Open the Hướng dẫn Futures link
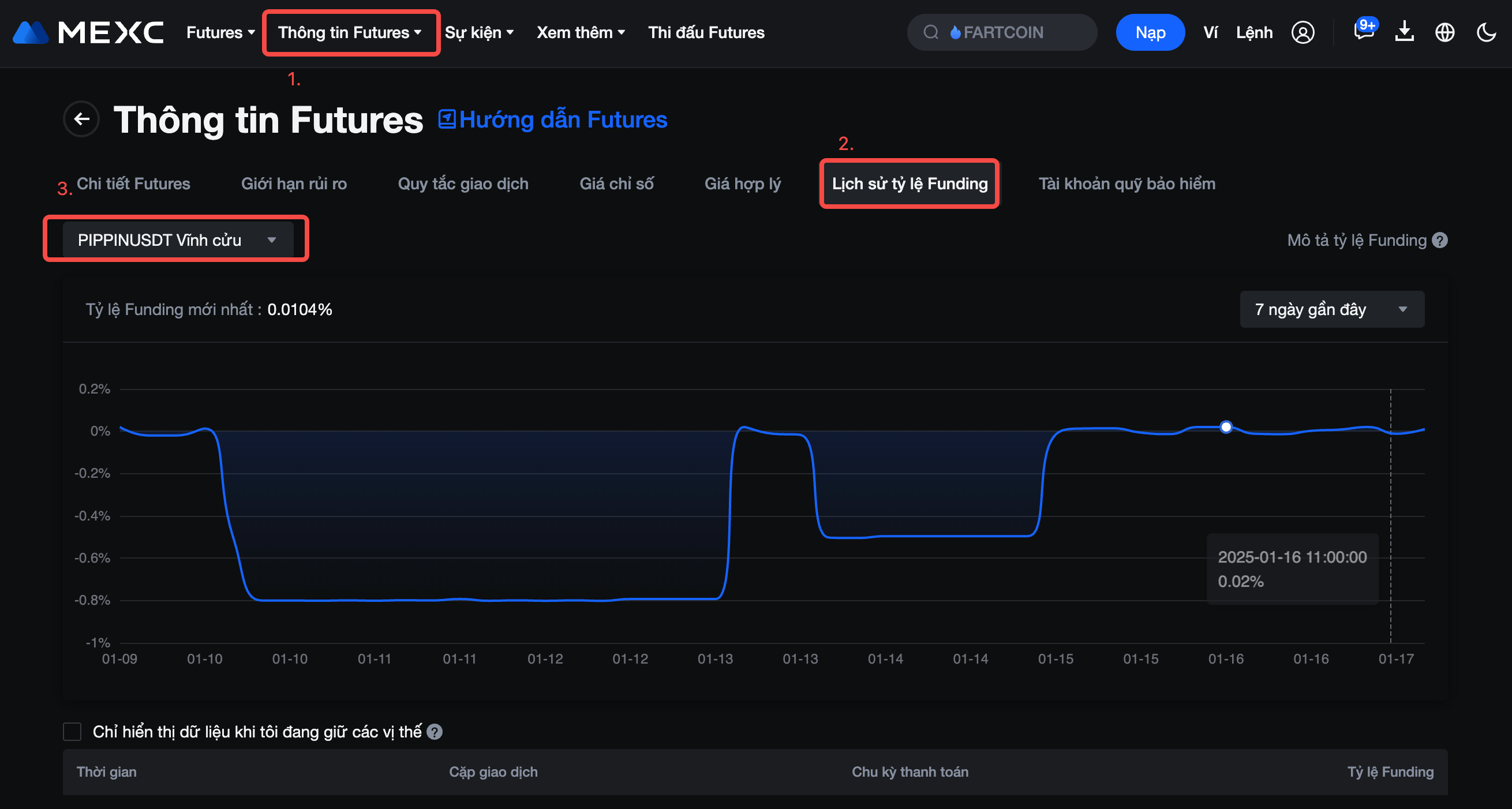Screen dimensions: 1512x809 click(x=553, y=120)
